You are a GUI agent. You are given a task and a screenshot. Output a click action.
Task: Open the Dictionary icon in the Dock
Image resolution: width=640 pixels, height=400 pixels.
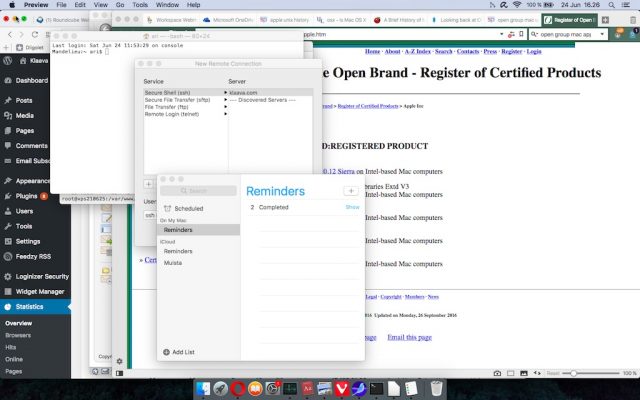307,389
